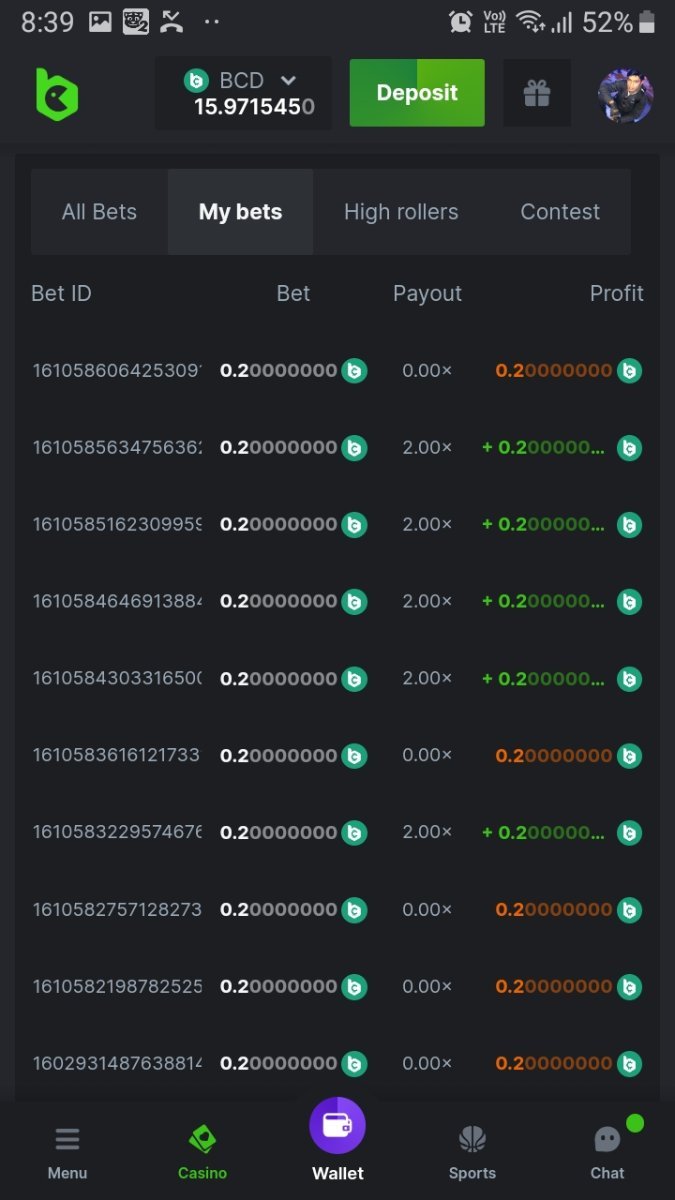Select the My bets tab
The width and height of the screenshot is (675, 1200).
240,212
